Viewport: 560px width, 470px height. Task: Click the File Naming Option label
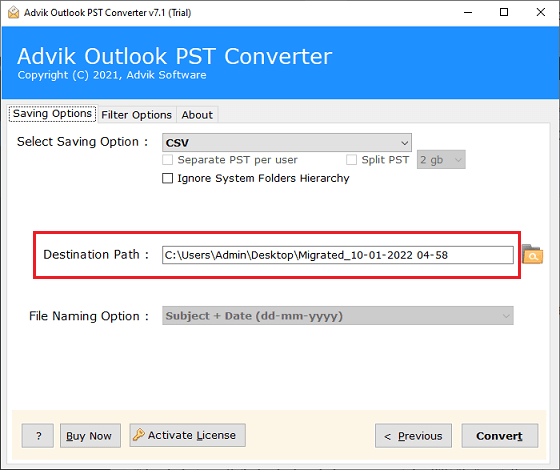point(89,316)
